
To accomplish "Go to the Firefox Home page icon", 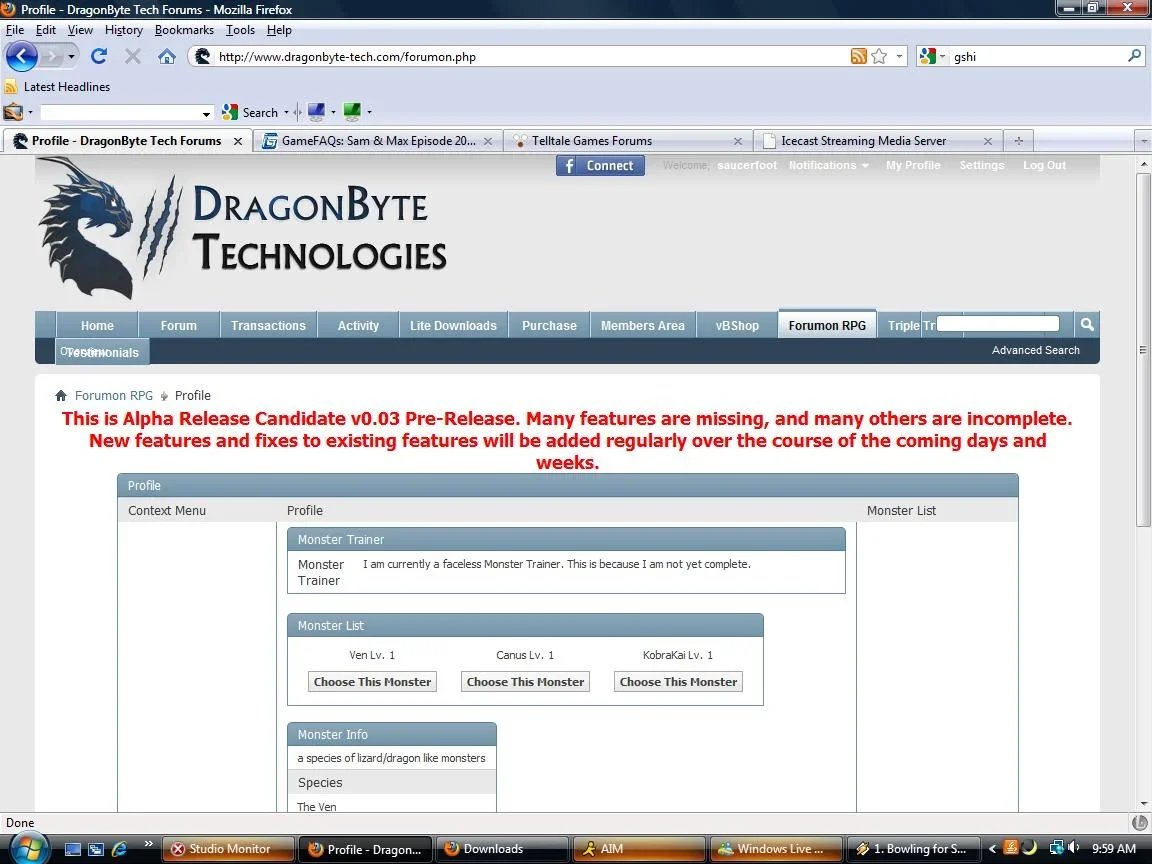I will pyautogui.click(x=167, y=56).
